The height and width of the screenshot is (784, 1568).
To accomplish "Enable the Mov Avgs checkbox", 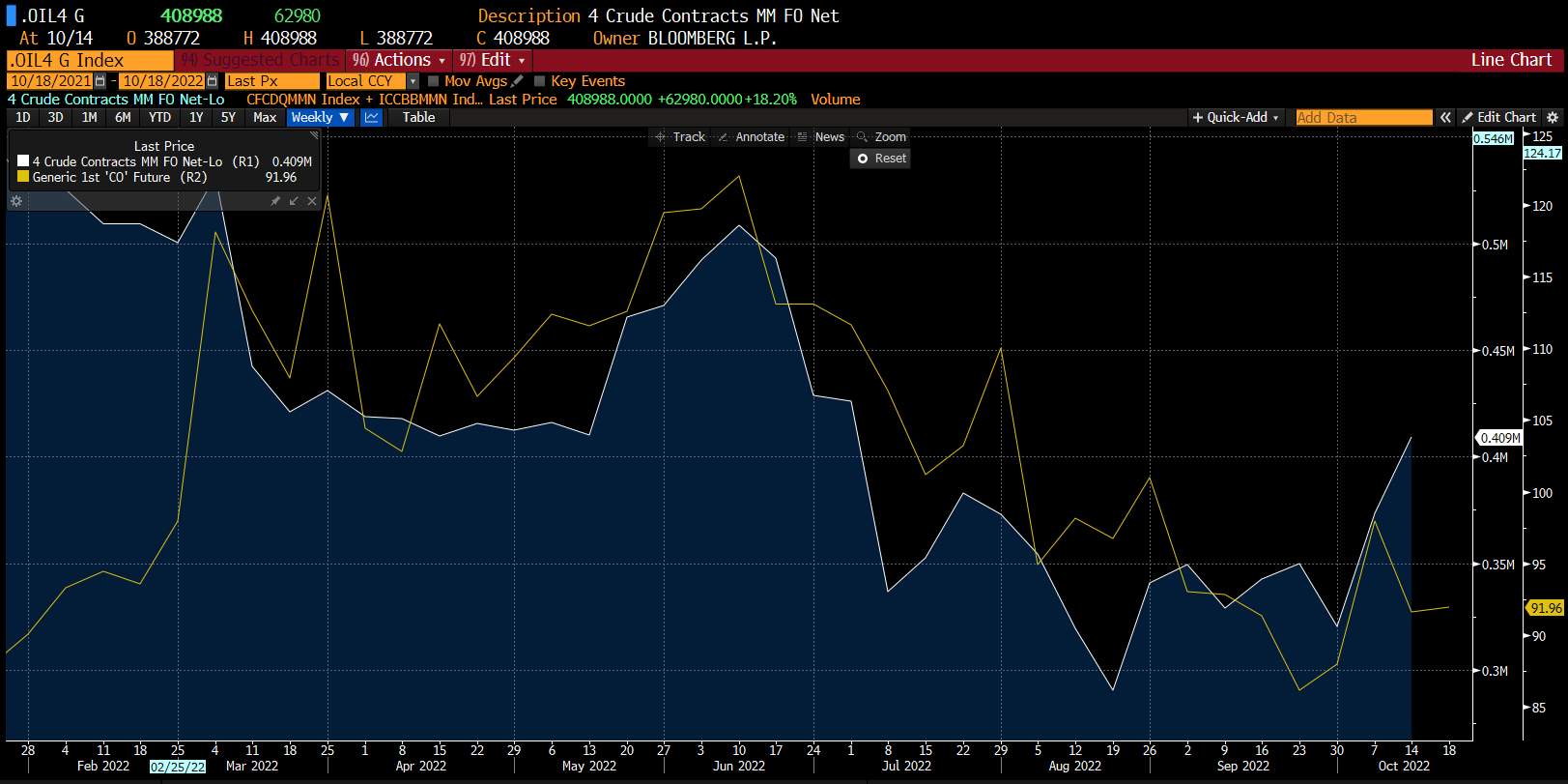I will pos(433,81).
